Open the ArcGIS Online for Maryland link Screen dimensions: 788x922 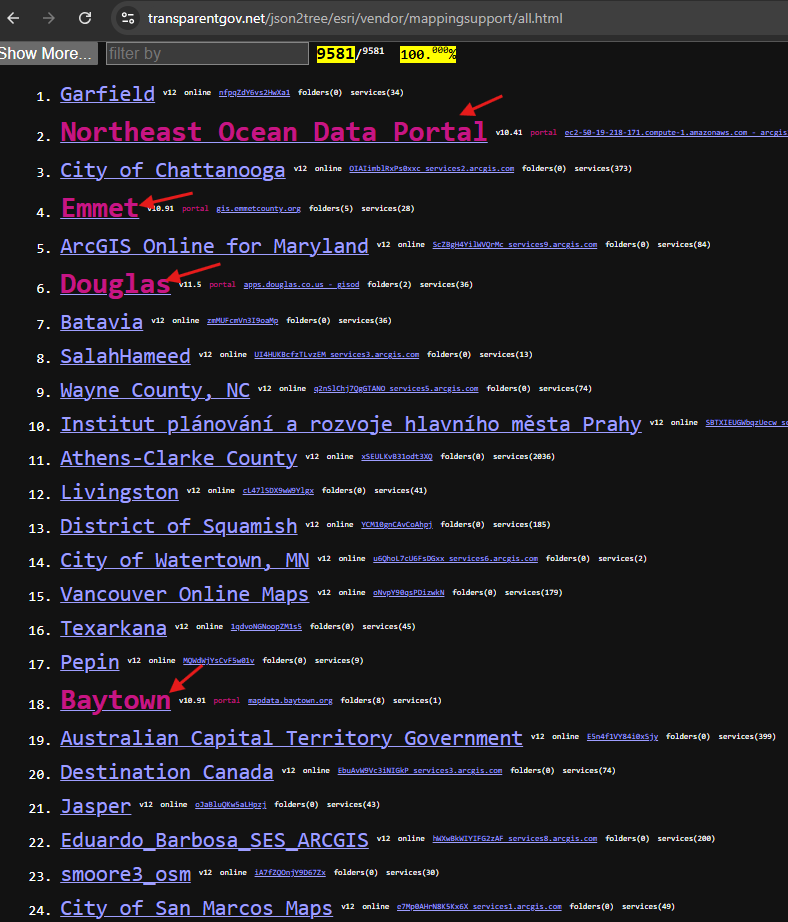pos(215,246)
